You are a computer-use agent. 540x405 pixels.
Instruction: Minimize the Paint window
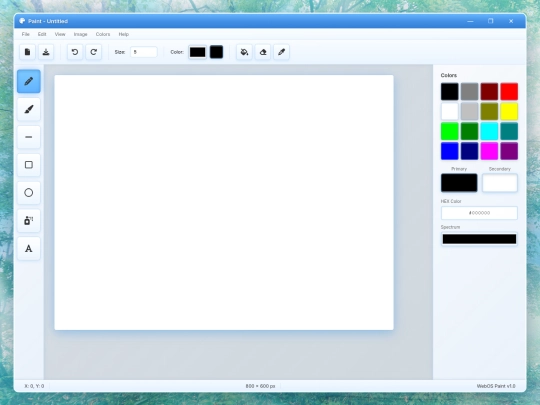coord(470,21)
